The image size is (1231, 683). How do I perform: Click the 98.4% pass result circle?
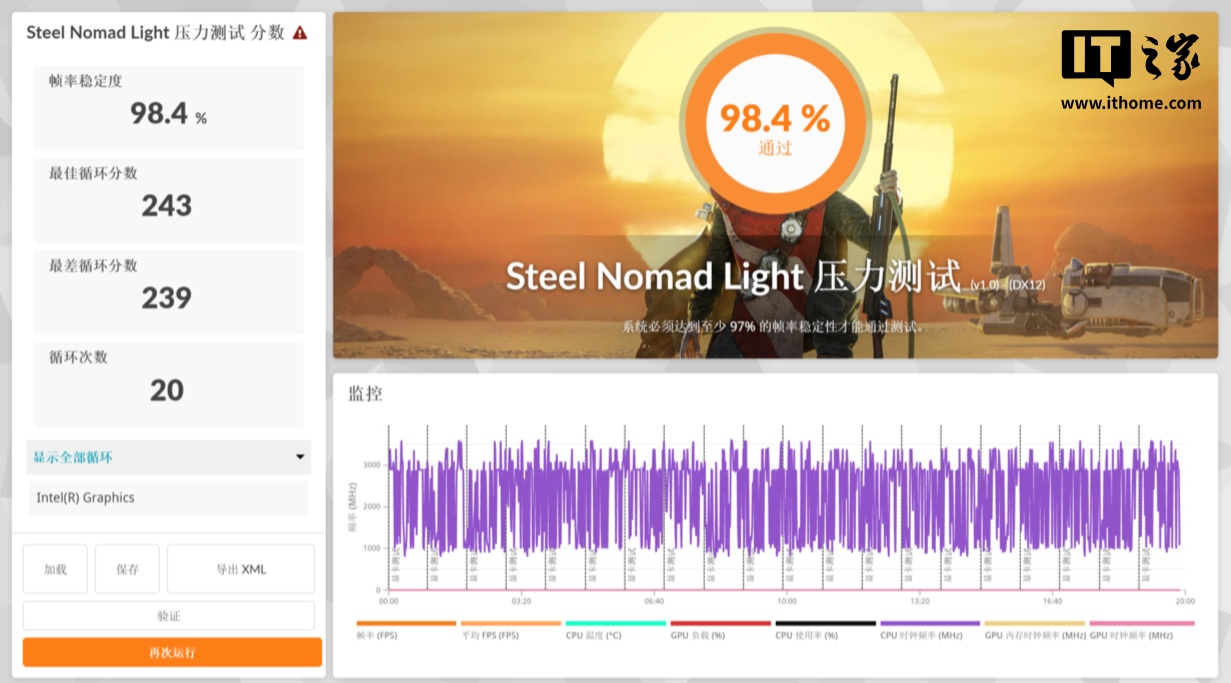pos(775,122)
